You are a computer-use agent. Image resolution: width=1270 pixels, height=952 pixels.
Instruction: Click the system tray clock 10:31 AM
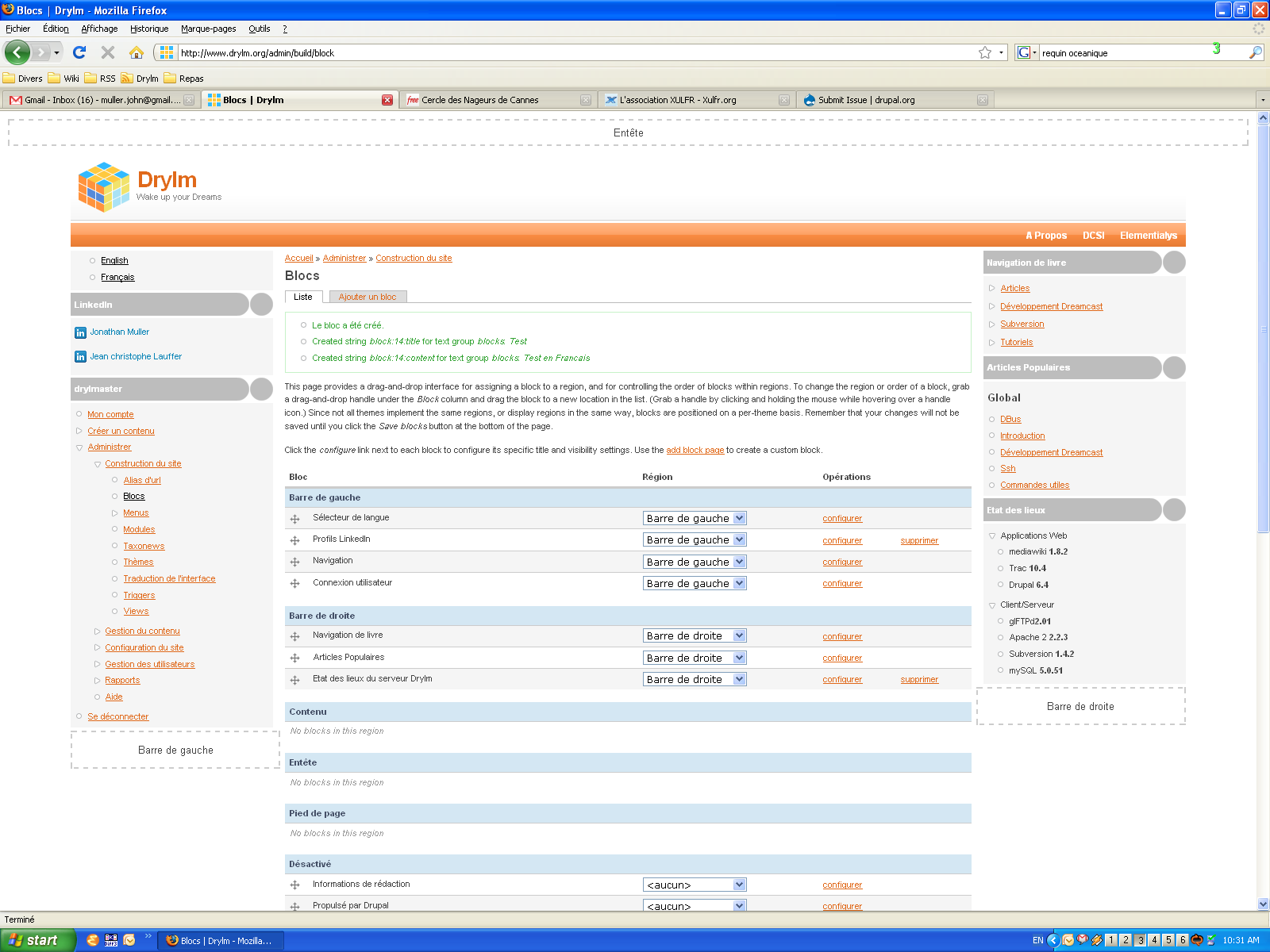1241,941
